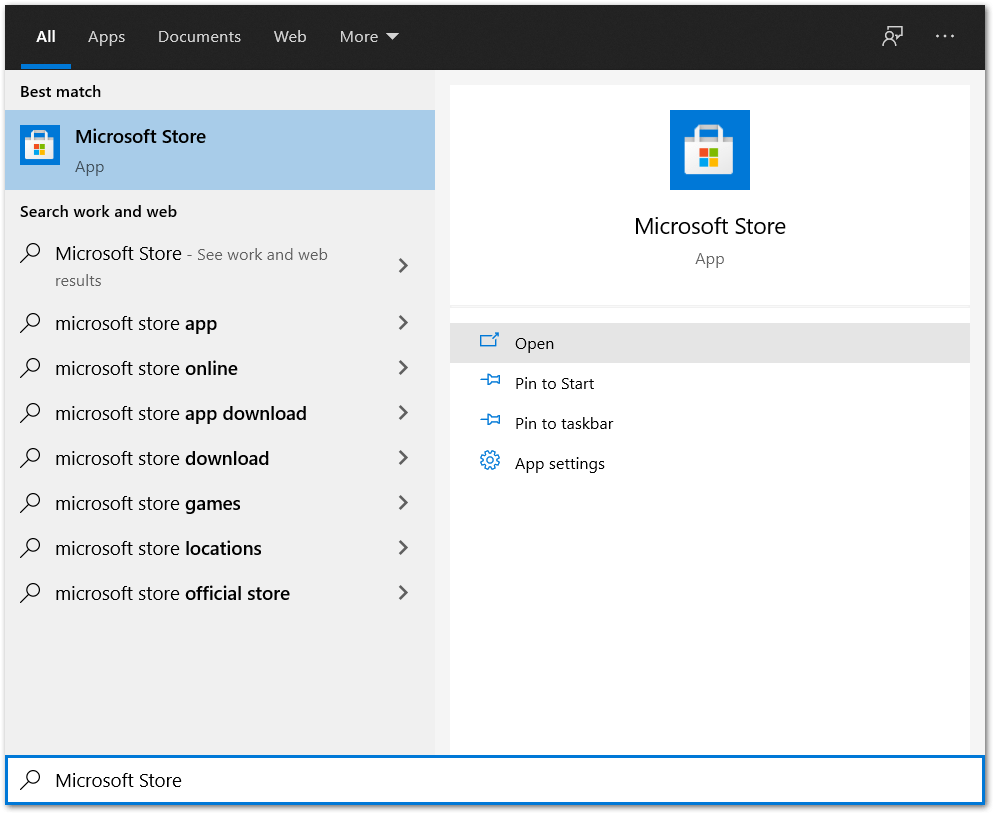Click the search icon beside 'microsoft store app'
Viewport: 994px width, 814px height.
(x=30, y=323)
